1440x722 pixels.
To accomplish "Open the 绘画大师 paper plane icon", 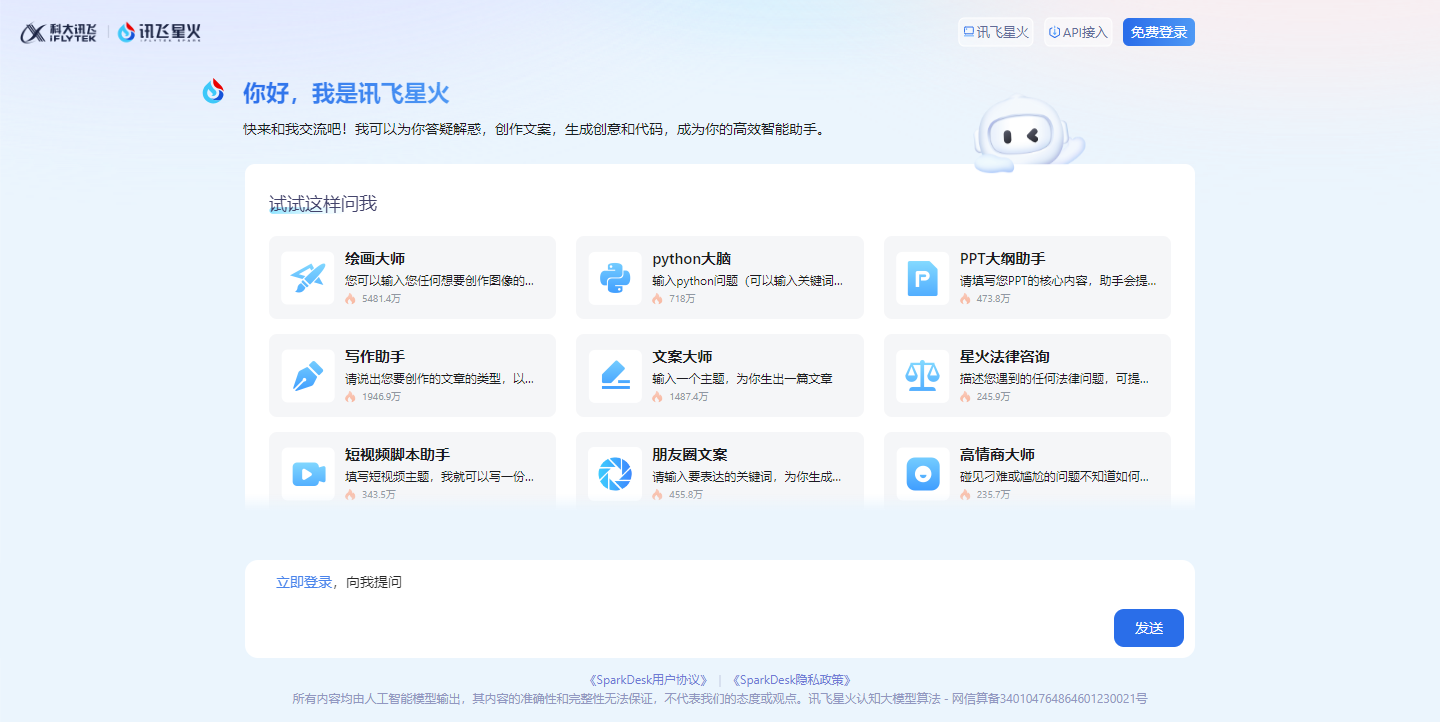I will point(308,278).
